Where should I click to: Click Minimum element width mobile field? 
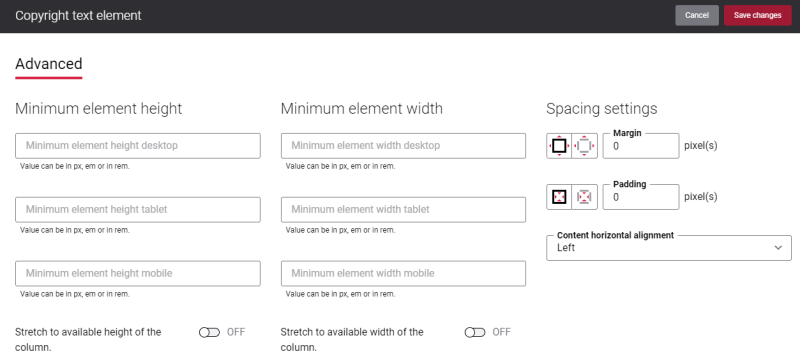tap(403, 274)
